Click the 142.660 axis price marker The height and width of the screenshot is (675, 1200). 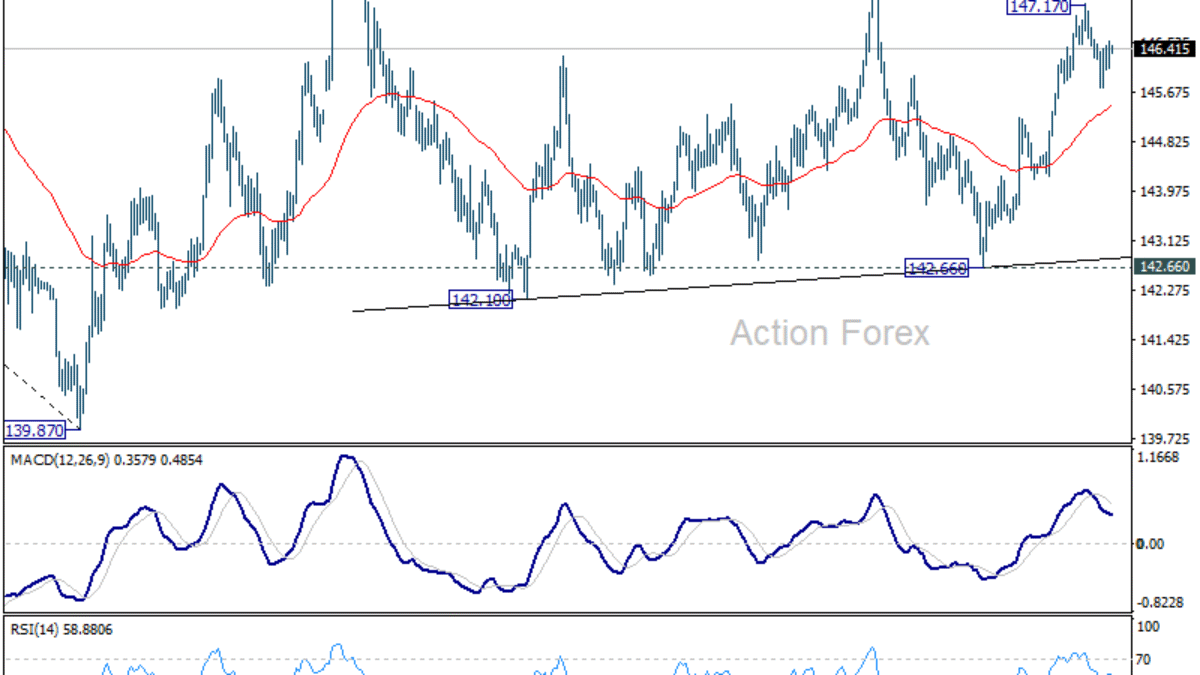(x=1164, y=267)
